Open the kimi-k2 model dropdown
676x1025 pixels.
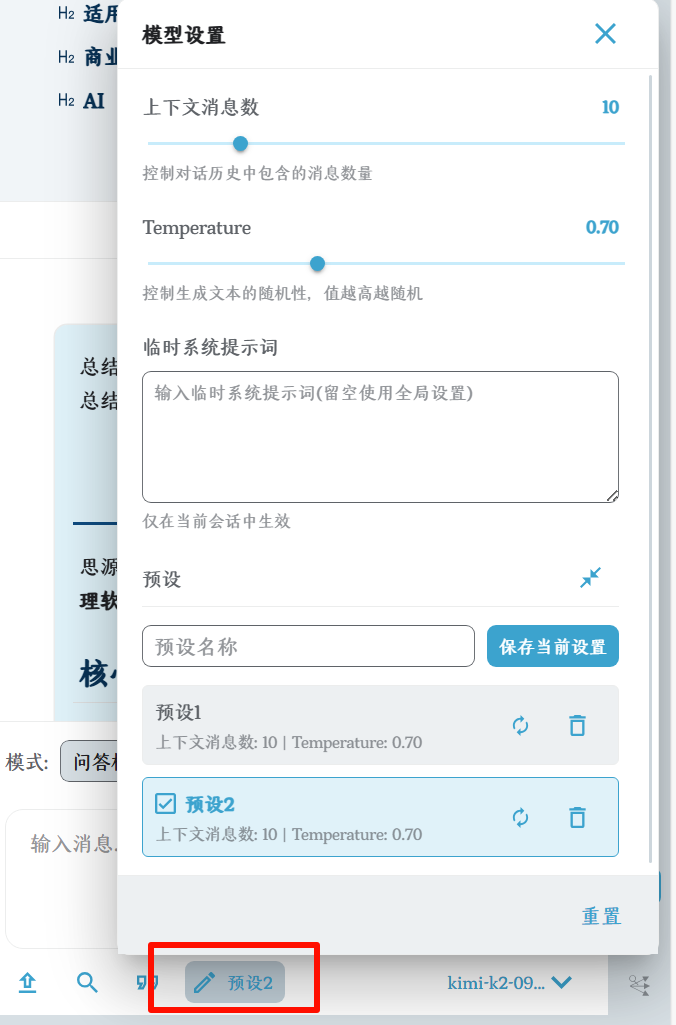tap(510, 983)
